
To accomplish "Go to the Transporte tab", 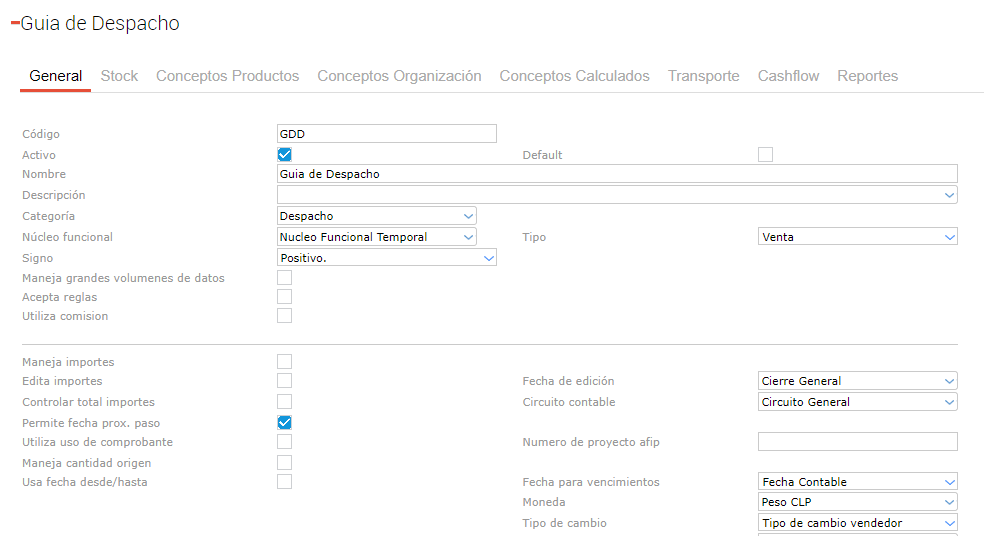I will pyautogui.click(x=703, y=76).
